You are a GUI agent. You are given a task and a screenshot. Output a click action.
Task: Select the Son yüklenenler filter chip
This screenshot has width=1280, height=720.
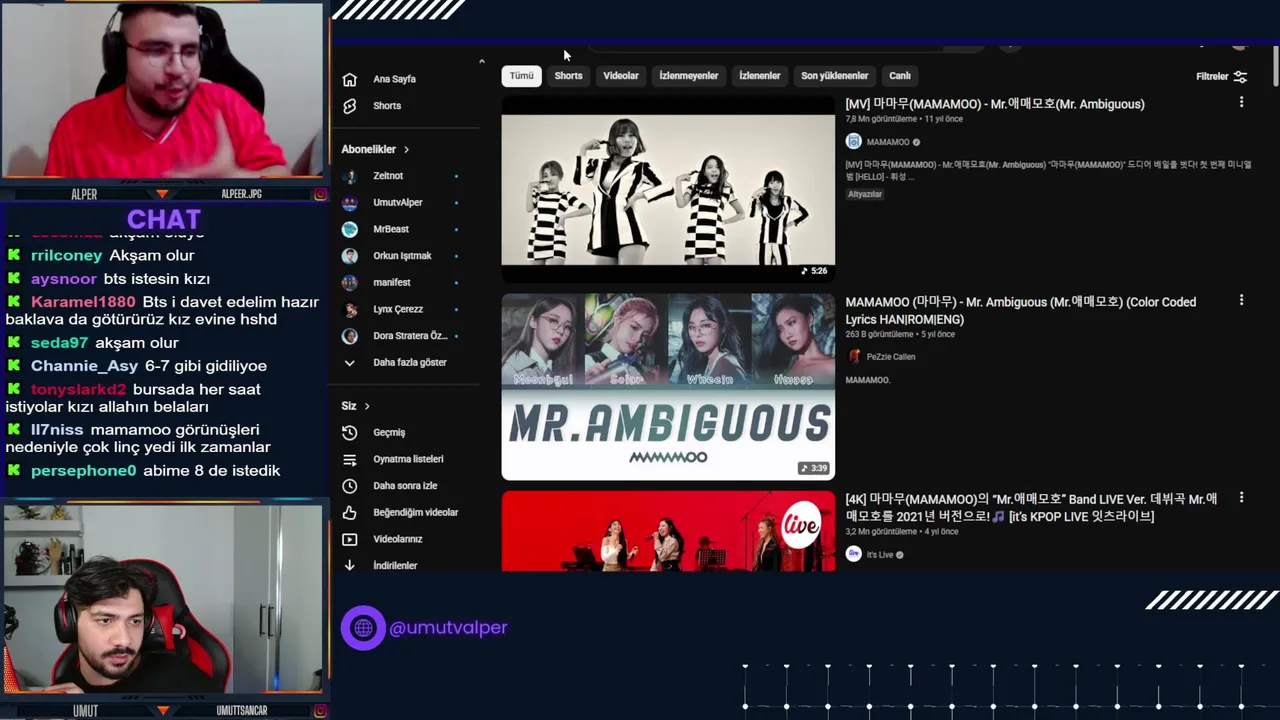(x=835, y=76)
